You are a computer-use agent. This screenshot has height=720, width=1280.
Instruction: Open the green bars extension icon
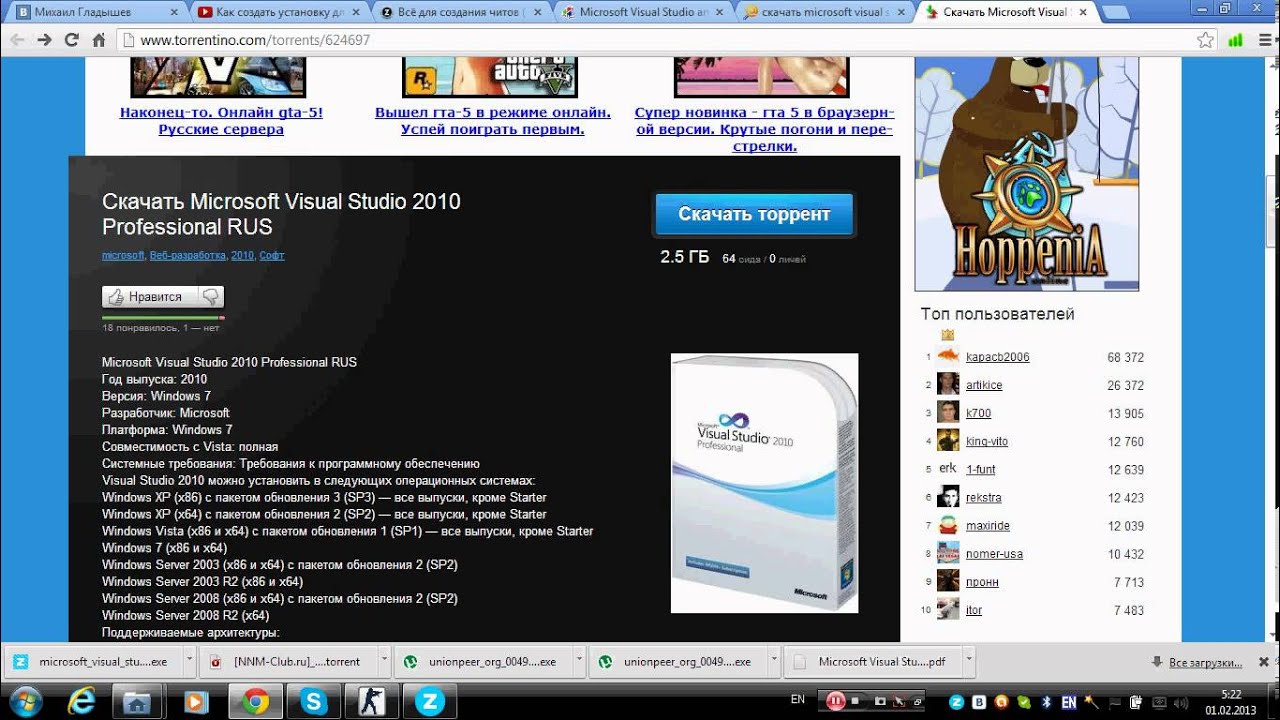tap(1236, 40)
